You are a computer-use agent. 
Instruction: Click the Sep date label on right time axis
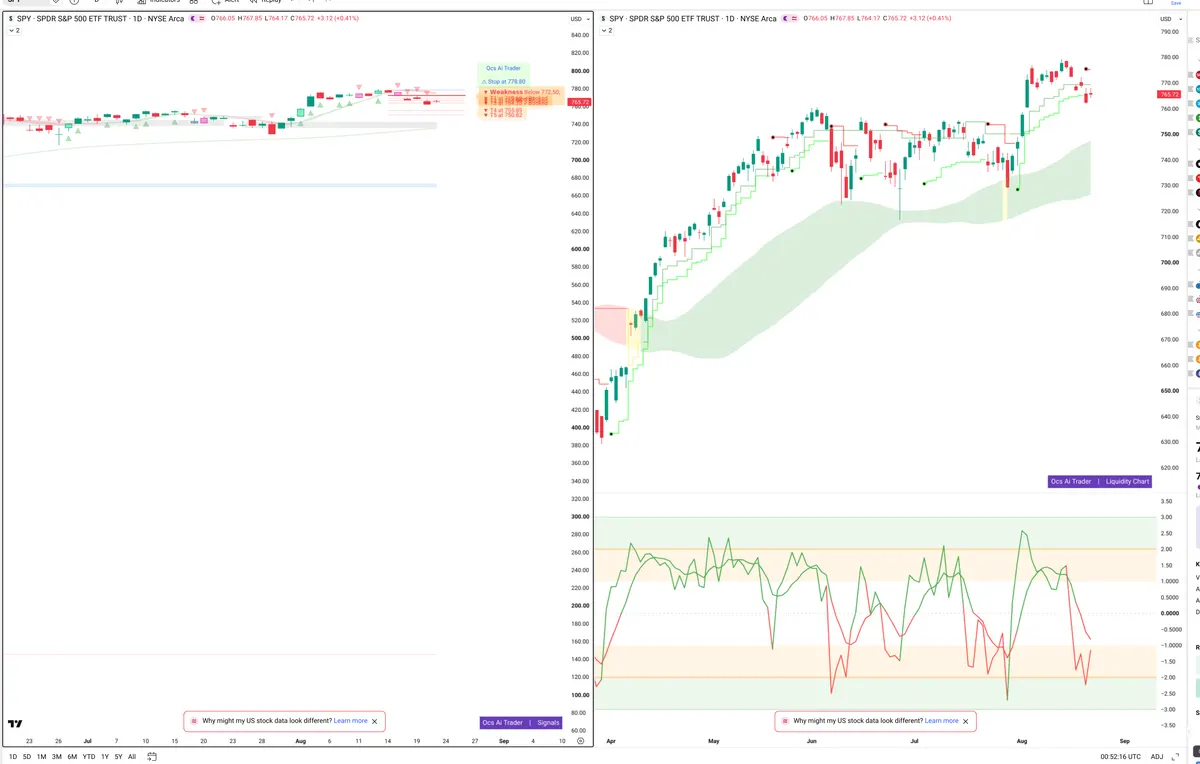click(1124, 741)
